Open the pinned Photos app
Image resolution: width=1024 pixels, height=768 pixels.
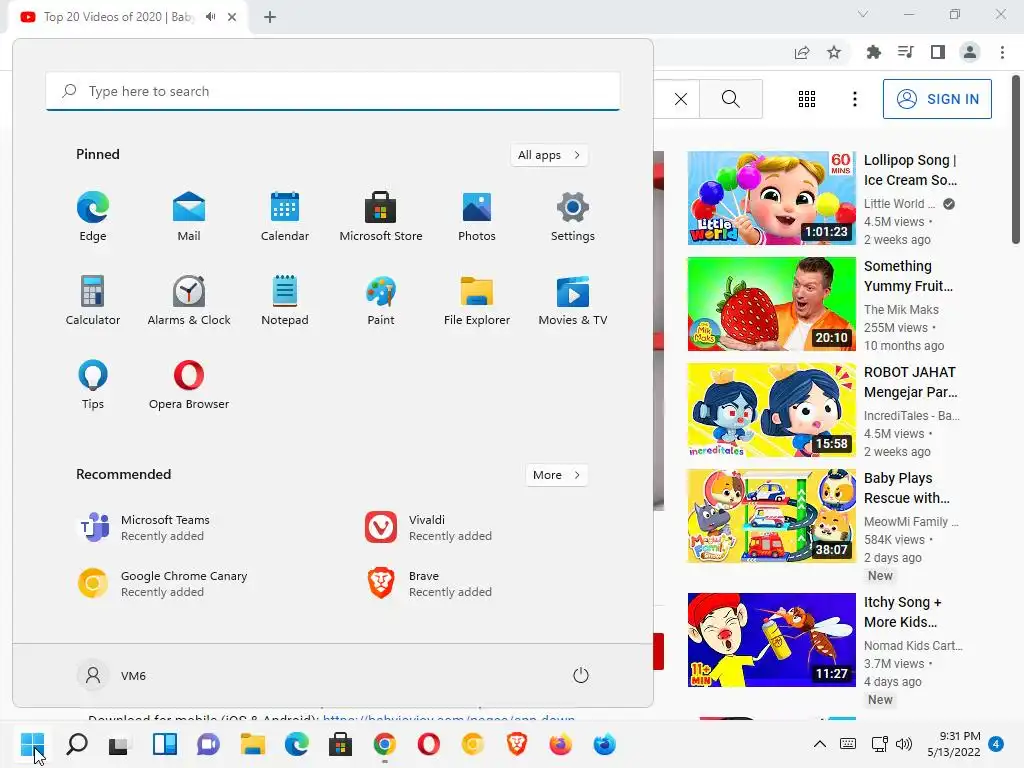click(477, 217)
